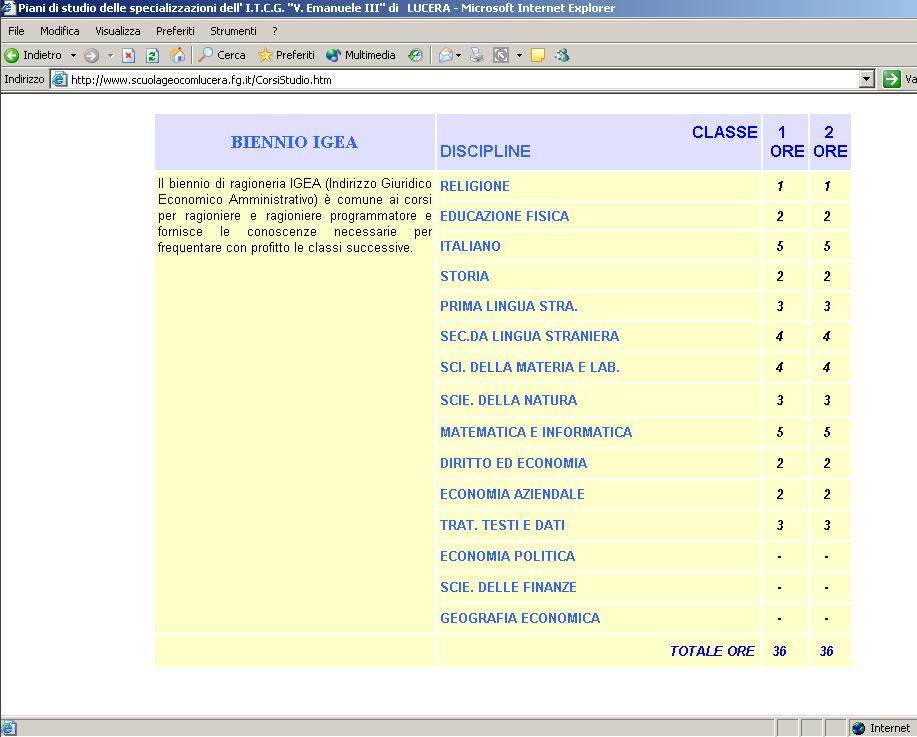
Task: Expand the Indietro history dropdown arrow
Action: click(x=73, y=55)
